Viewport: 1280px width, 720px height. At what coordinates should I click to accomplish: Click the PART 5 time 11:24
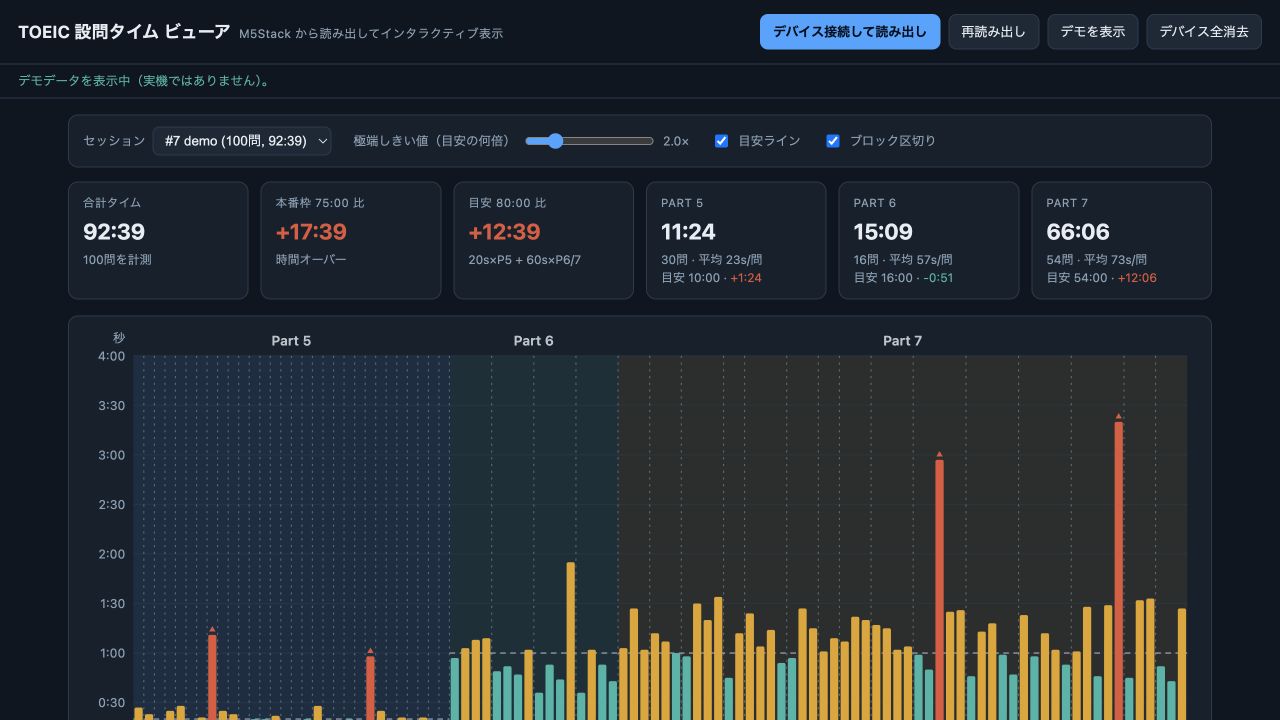[x=688, y=232]
